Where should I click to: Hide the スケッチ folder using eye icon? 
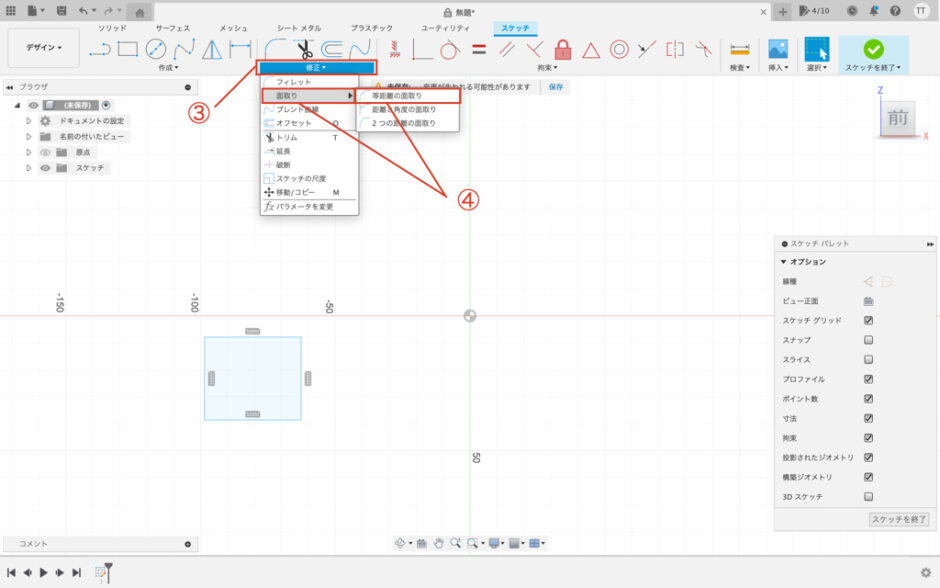pyautogui.click(x=45, y=168)
